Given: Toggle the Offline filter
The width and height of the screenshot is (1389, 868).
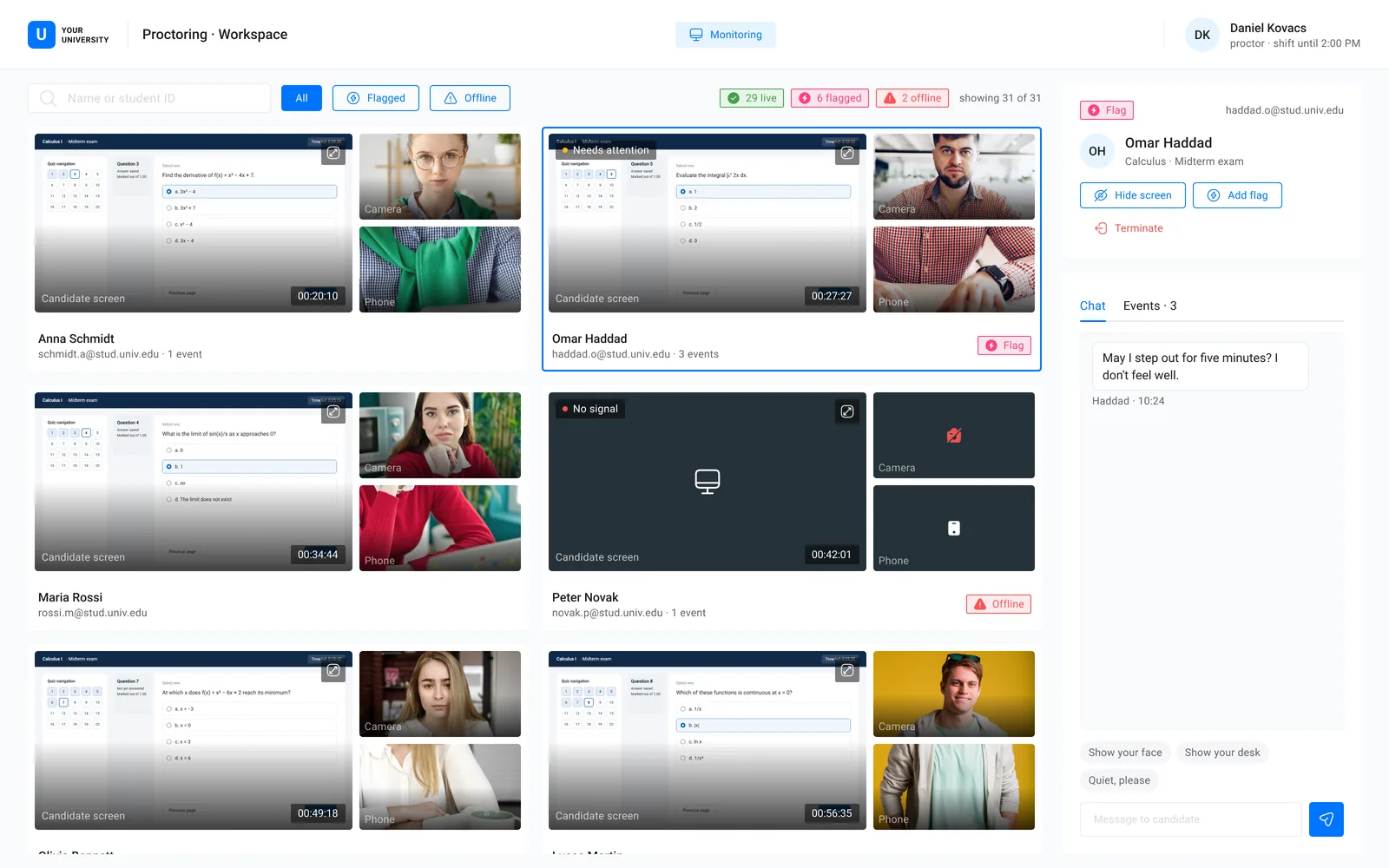Looking at the screenshot, I should click(471, 98).
